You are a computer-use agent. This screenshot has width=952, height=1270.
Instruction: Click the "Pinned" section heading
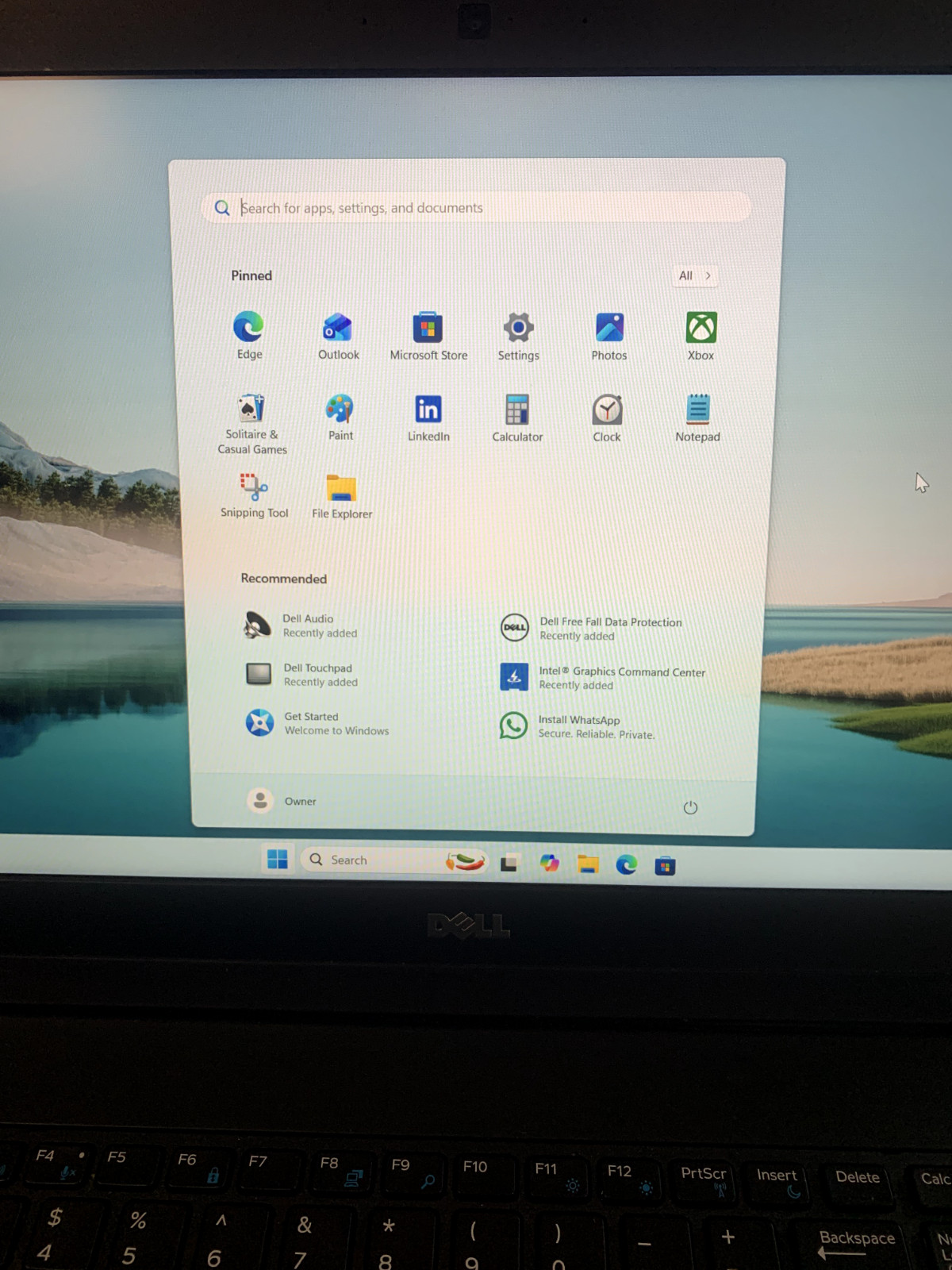pos(251,275)
